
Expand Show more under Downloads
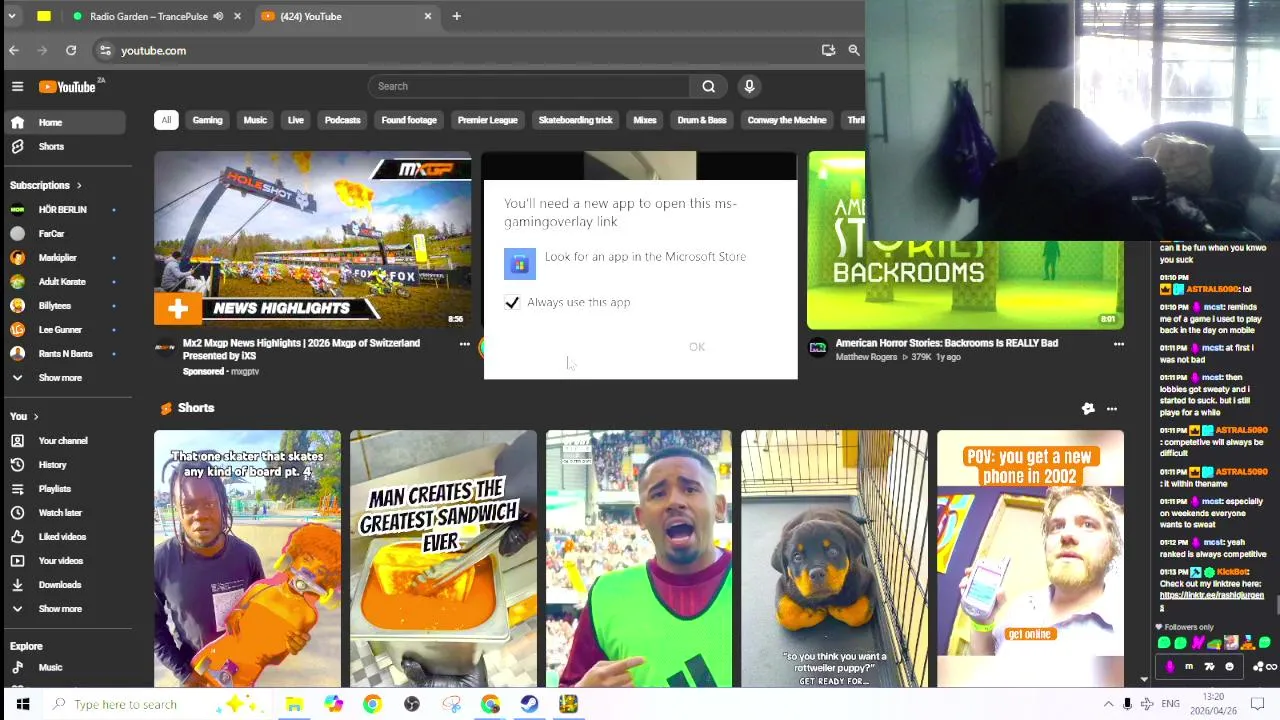65,608
